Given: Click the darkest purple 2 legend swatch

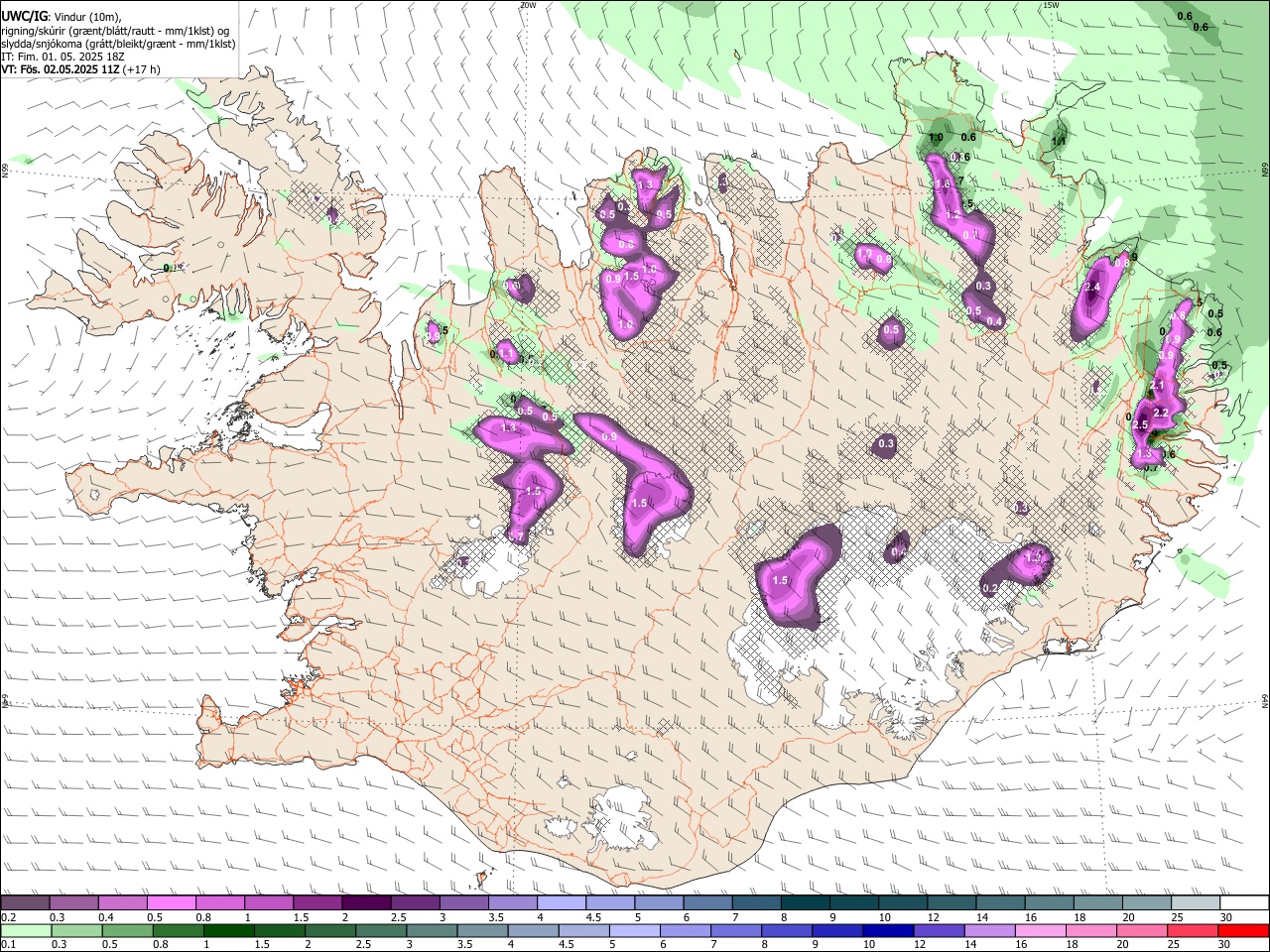Looking at the screenshot, I should (x=366, y=903).
